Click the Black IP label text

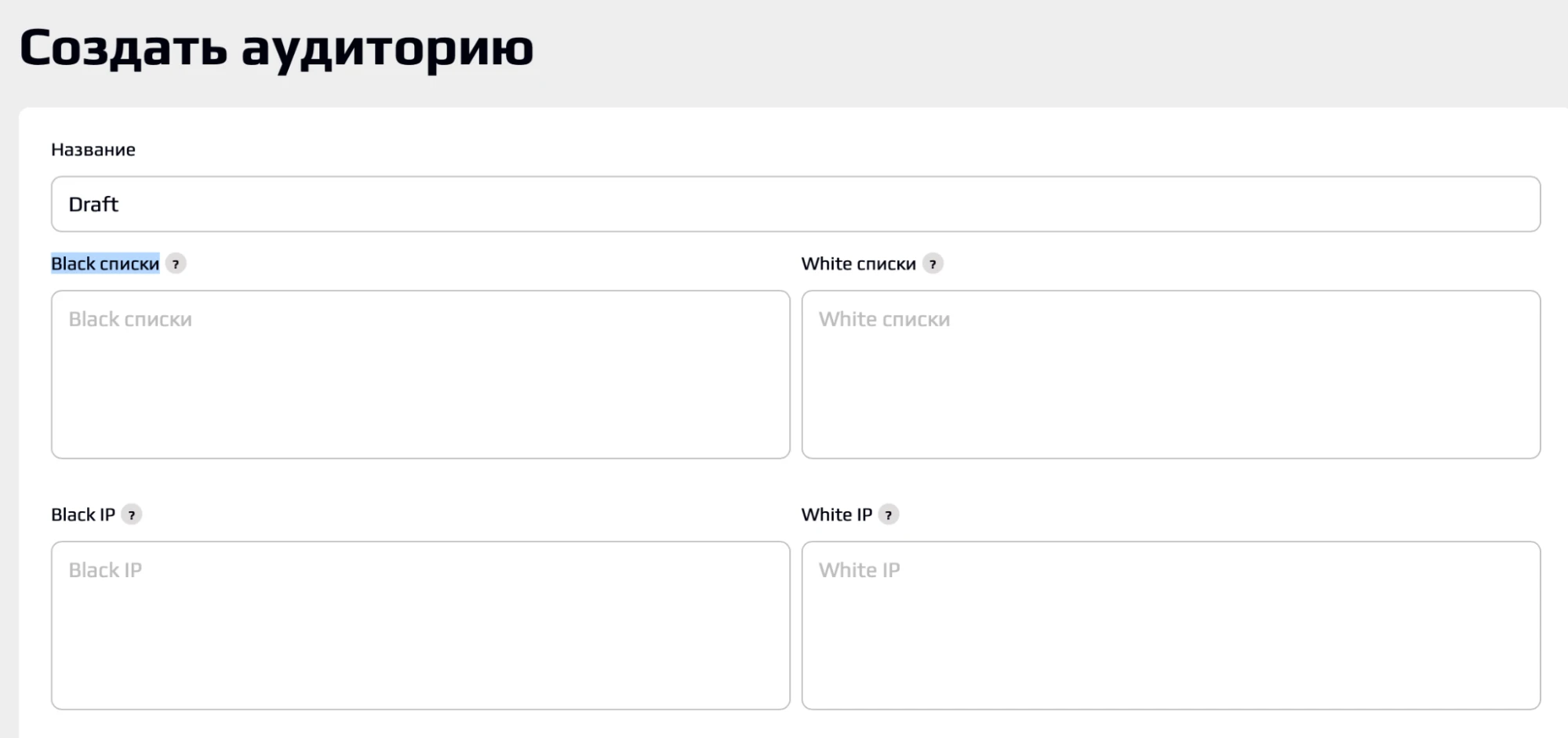[x=83, y=515]
